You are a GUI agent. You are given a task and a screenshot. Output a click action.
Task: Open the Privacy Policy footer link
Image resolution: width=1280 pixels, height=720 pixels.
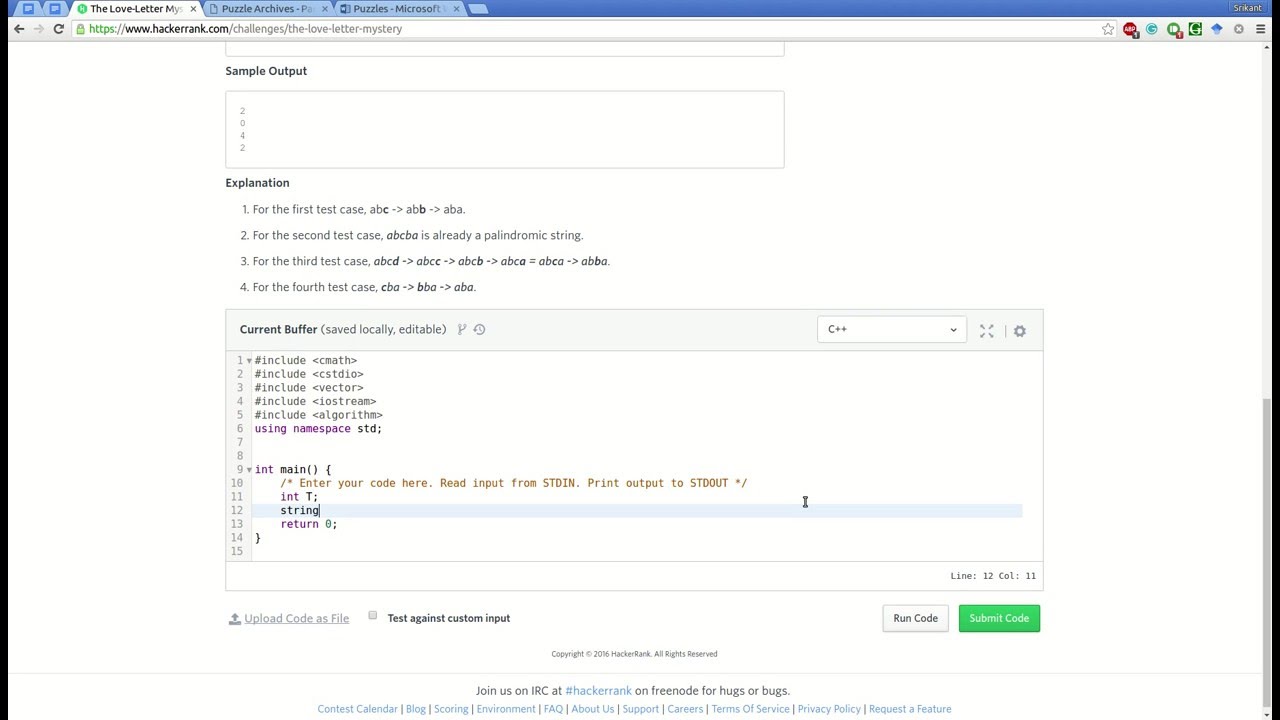[829, 709]
